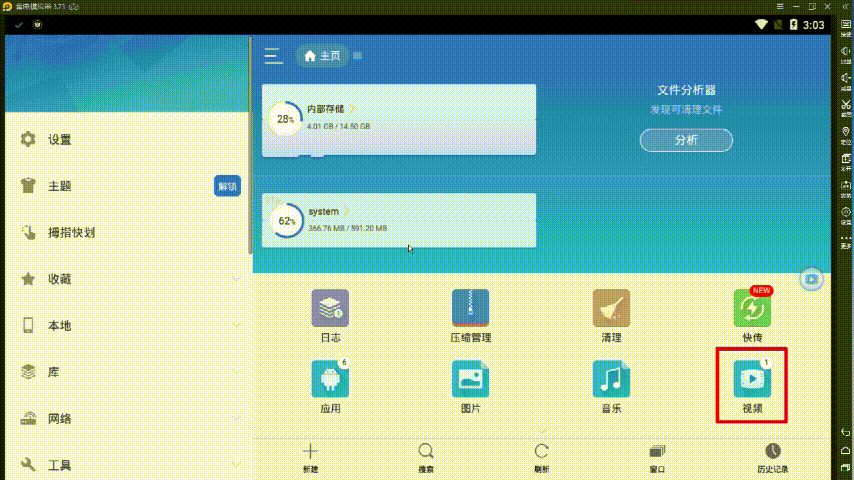This screenshot has width=854, height=480.
Task: Open the 音乐 music category
Action: tap(611, 386)
